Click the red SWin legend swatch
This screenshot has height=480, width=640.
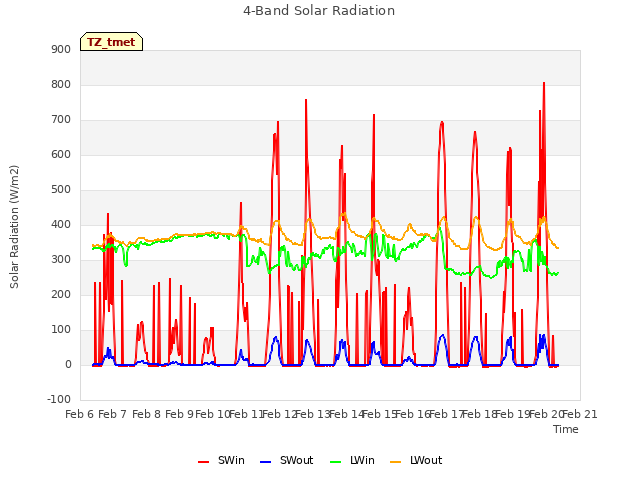tap(203, 462)
